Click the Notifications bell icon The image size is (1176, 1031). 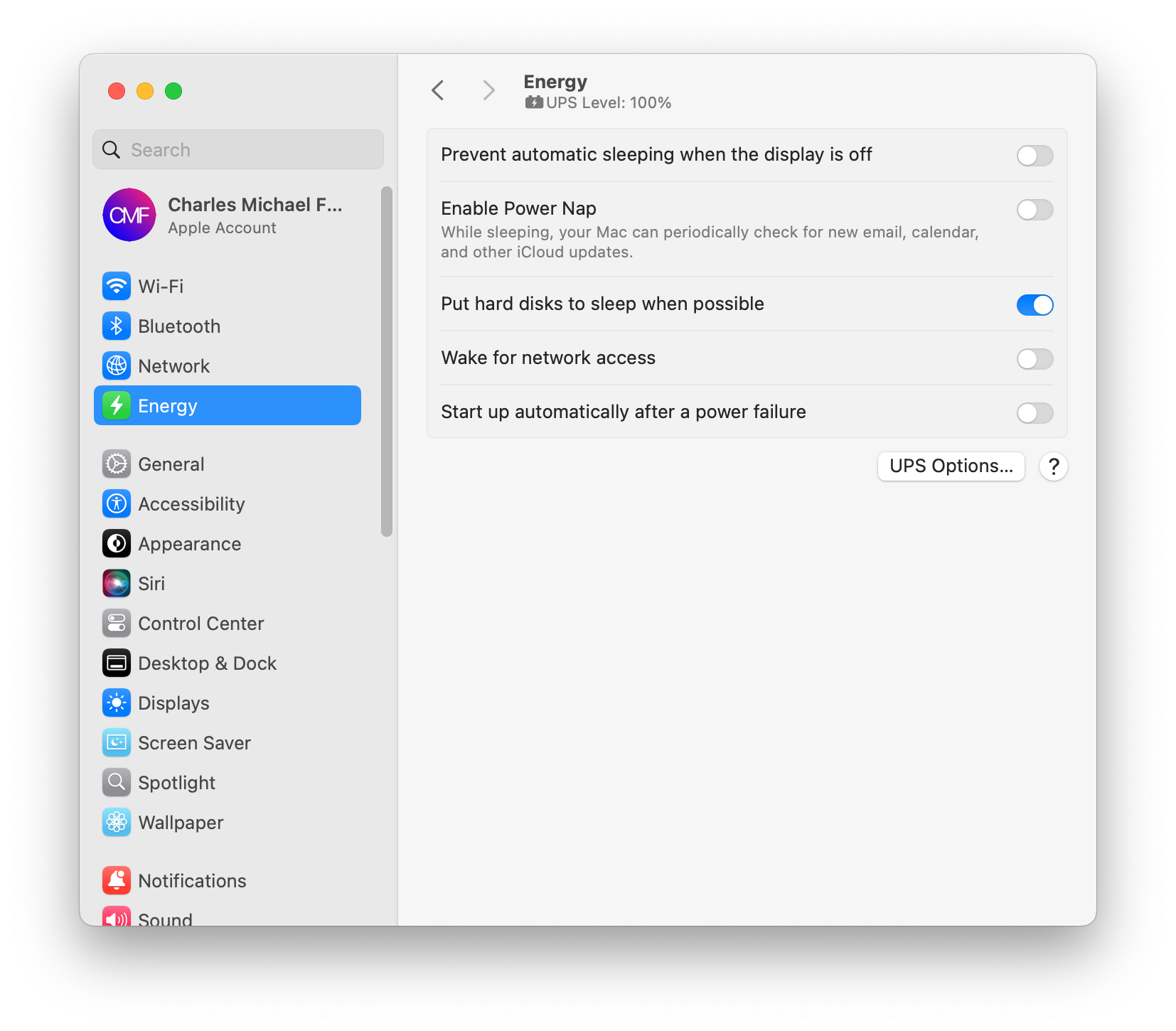point(117,881)
